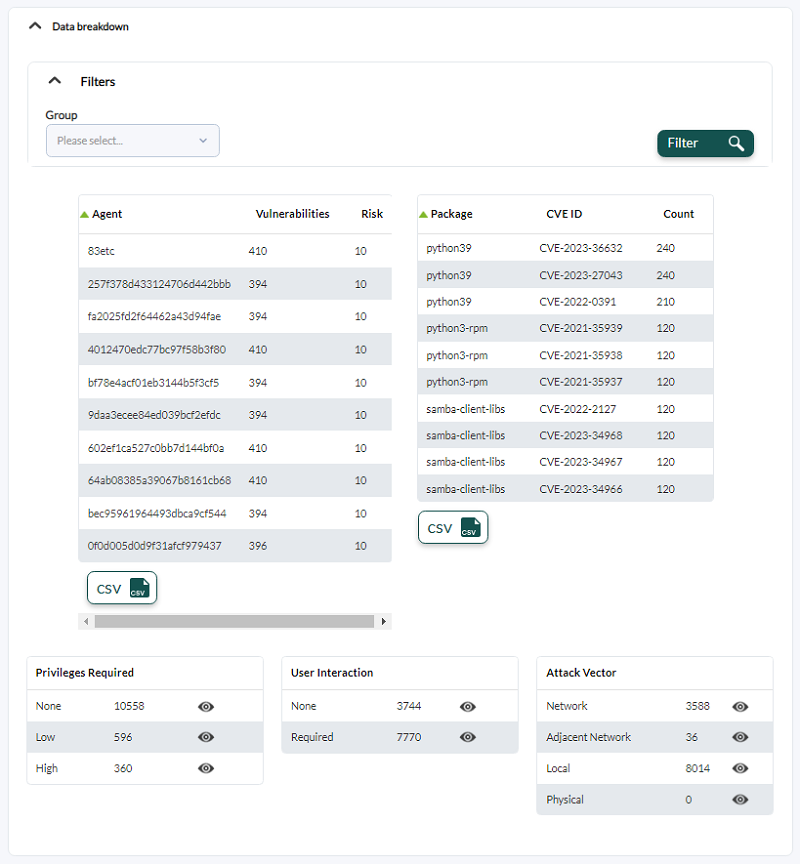
Task: Click CVE-2023-34966 in package table
Action: [581, 489]
